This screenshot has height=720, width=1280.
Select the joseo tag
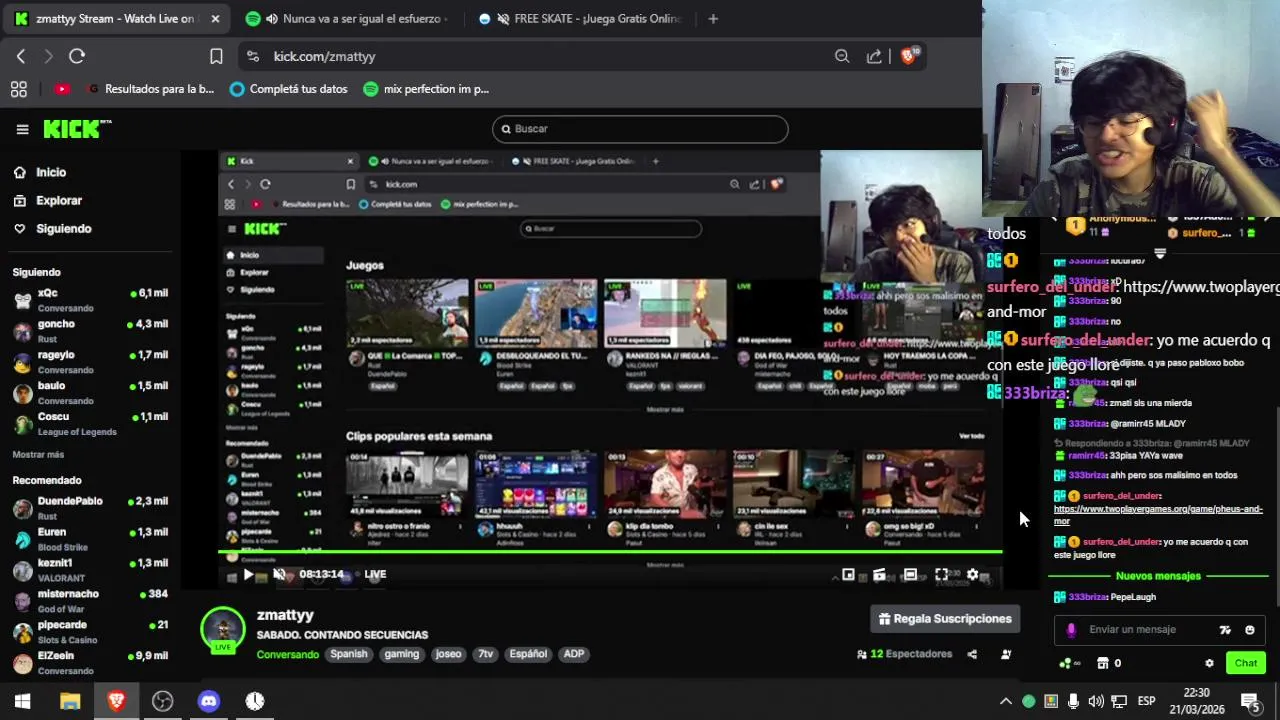coord(448,654)
